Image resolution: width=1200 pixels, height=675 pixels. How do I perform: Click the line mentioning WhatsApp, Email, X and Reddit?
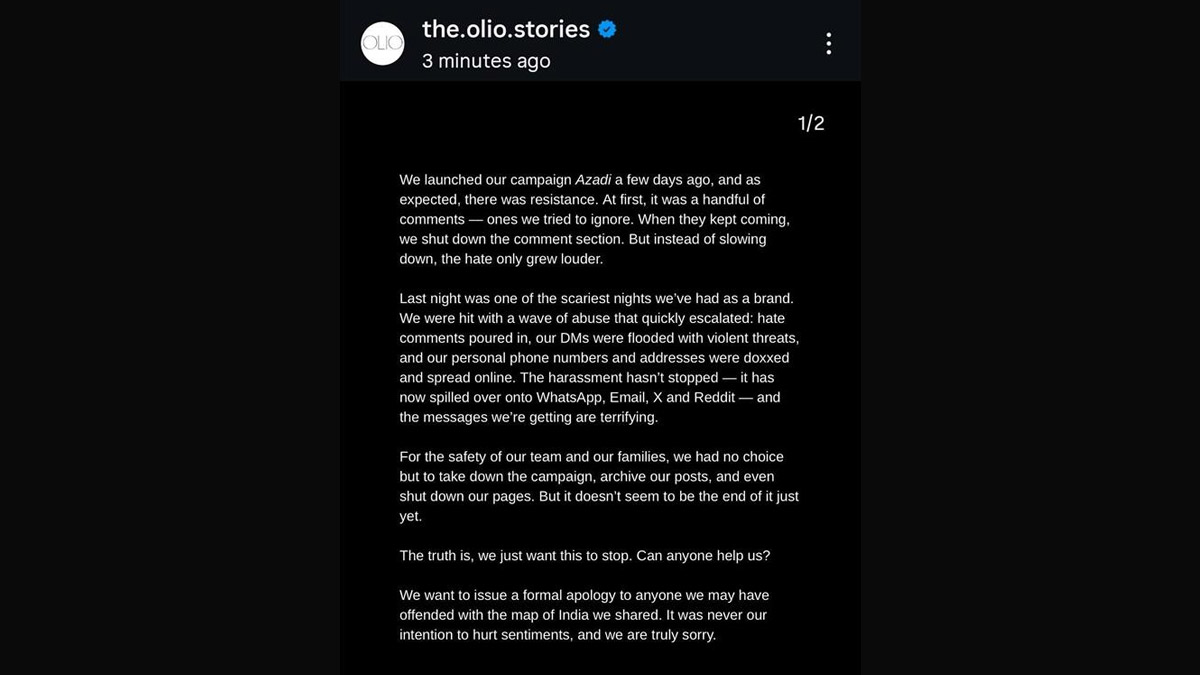click(589, 397)
